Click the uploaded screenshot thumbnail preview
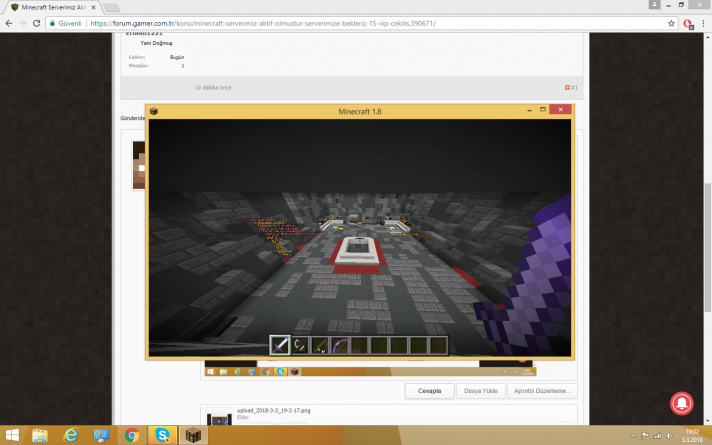This screenshot has height=445, width=712. [x=219, y=418]
